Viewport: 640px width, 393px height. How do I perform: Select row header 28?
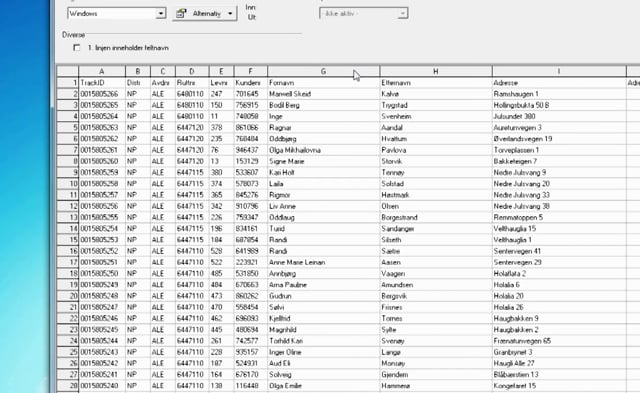(68, 386)
